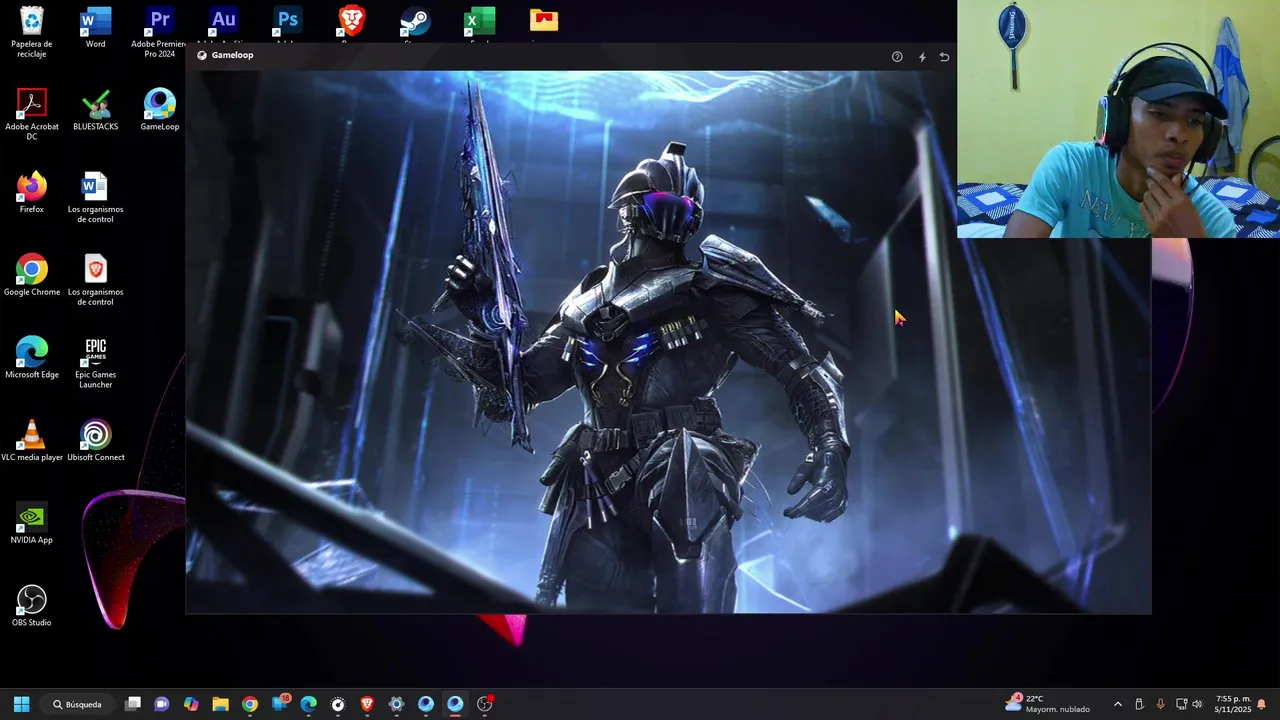
Task: Select the Firefox desktop icon
Action: click(32, 193)
